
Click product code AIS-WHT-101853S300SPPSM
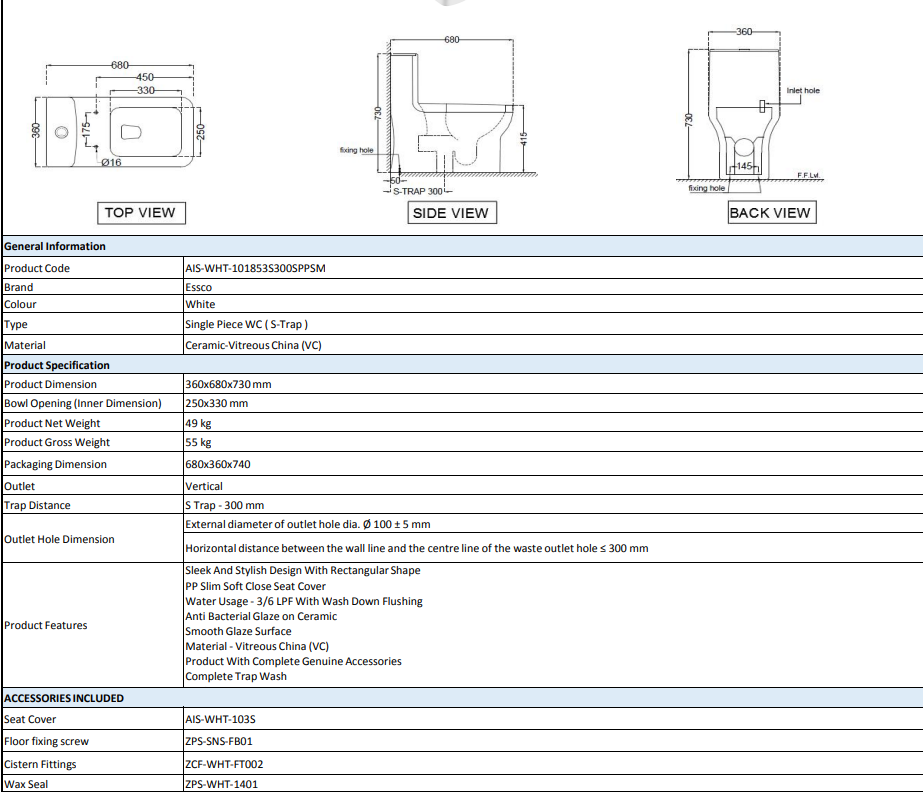pyautogui.click(x=255, y=269)
